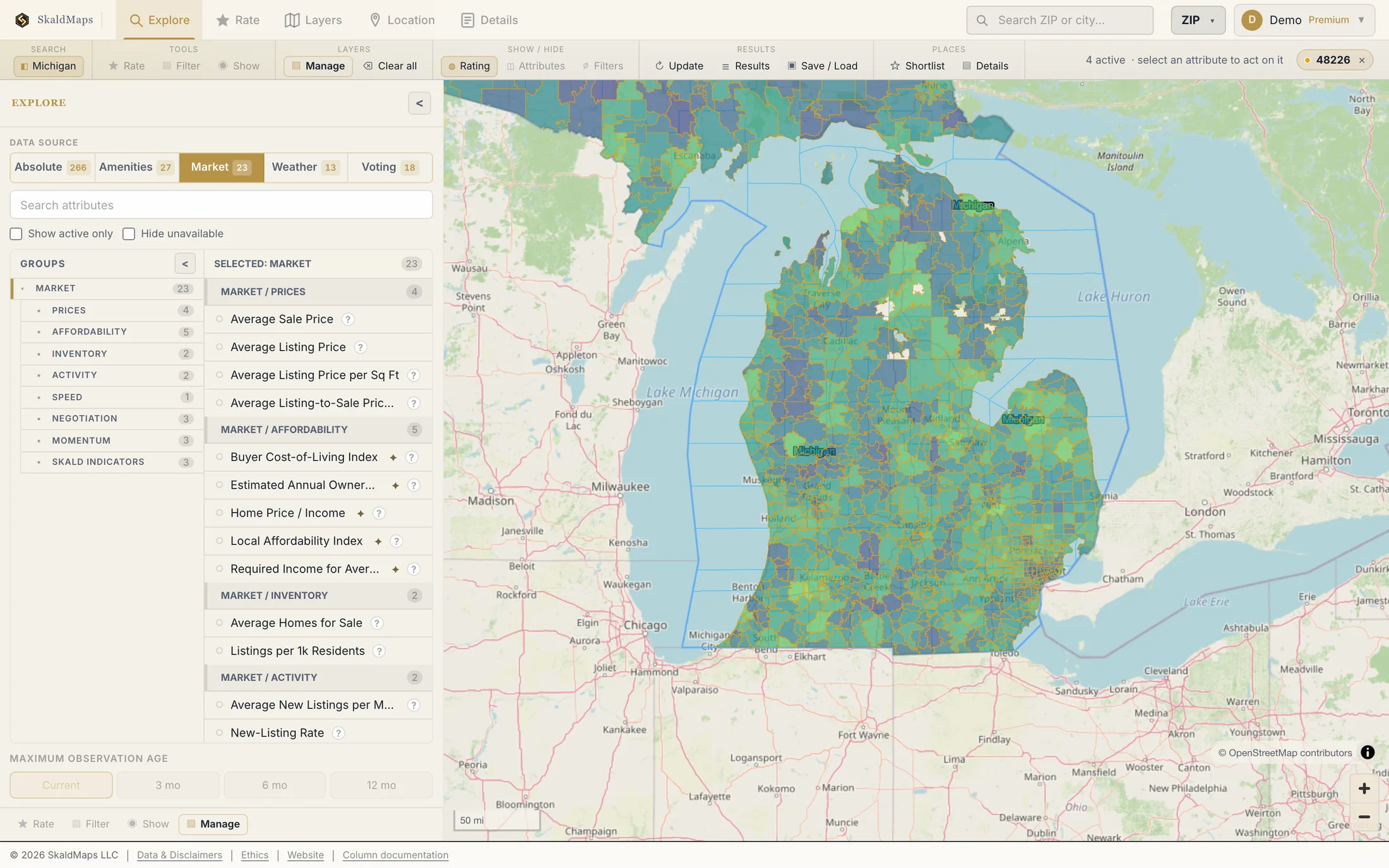Screen dimensions: 1389x868
Task: Zoom in on the map
Action: click(1364, 788)
